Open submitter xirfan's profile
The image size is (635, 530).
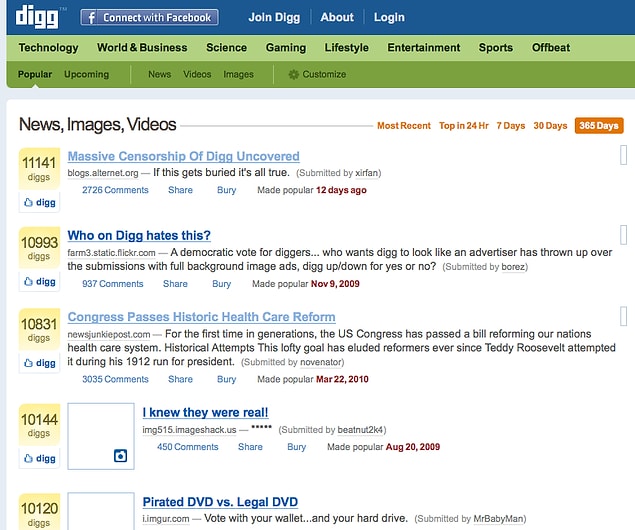pyautogui.click(x=367, y=173)
